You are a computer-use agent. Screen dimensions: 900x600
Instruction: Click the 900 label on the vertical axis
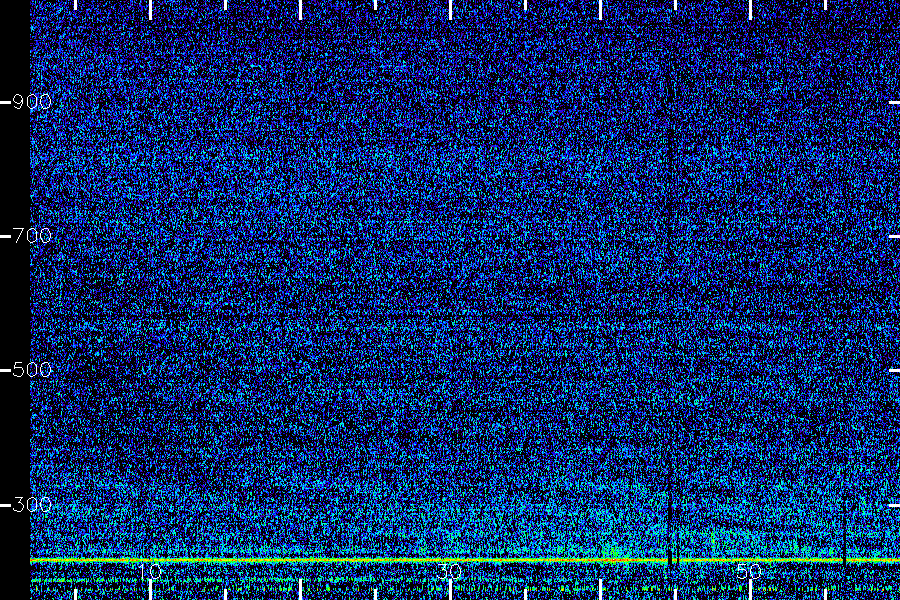click(32, 102)
